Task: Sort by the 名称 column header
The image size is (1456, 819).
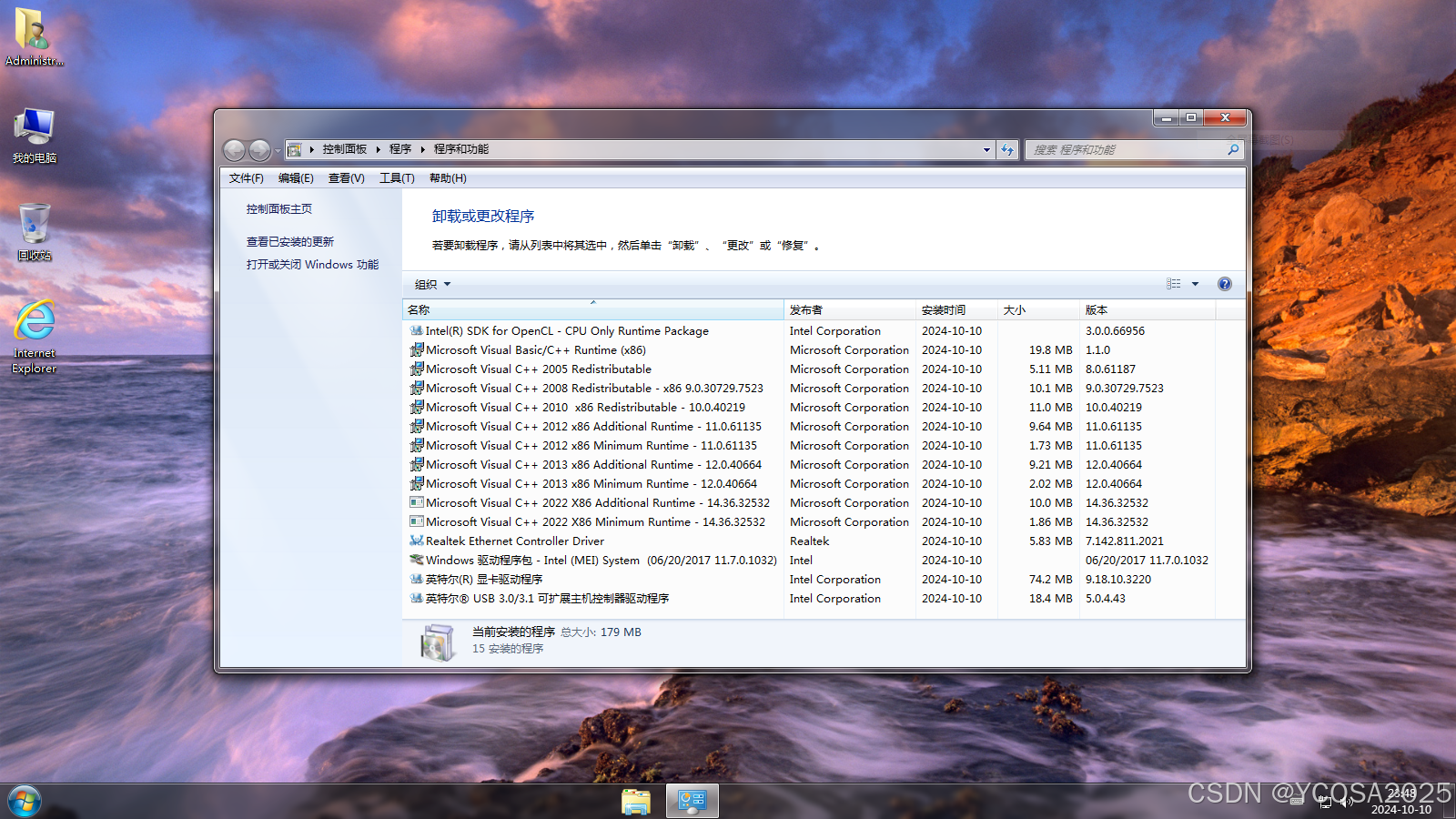Action: [593, 310]
